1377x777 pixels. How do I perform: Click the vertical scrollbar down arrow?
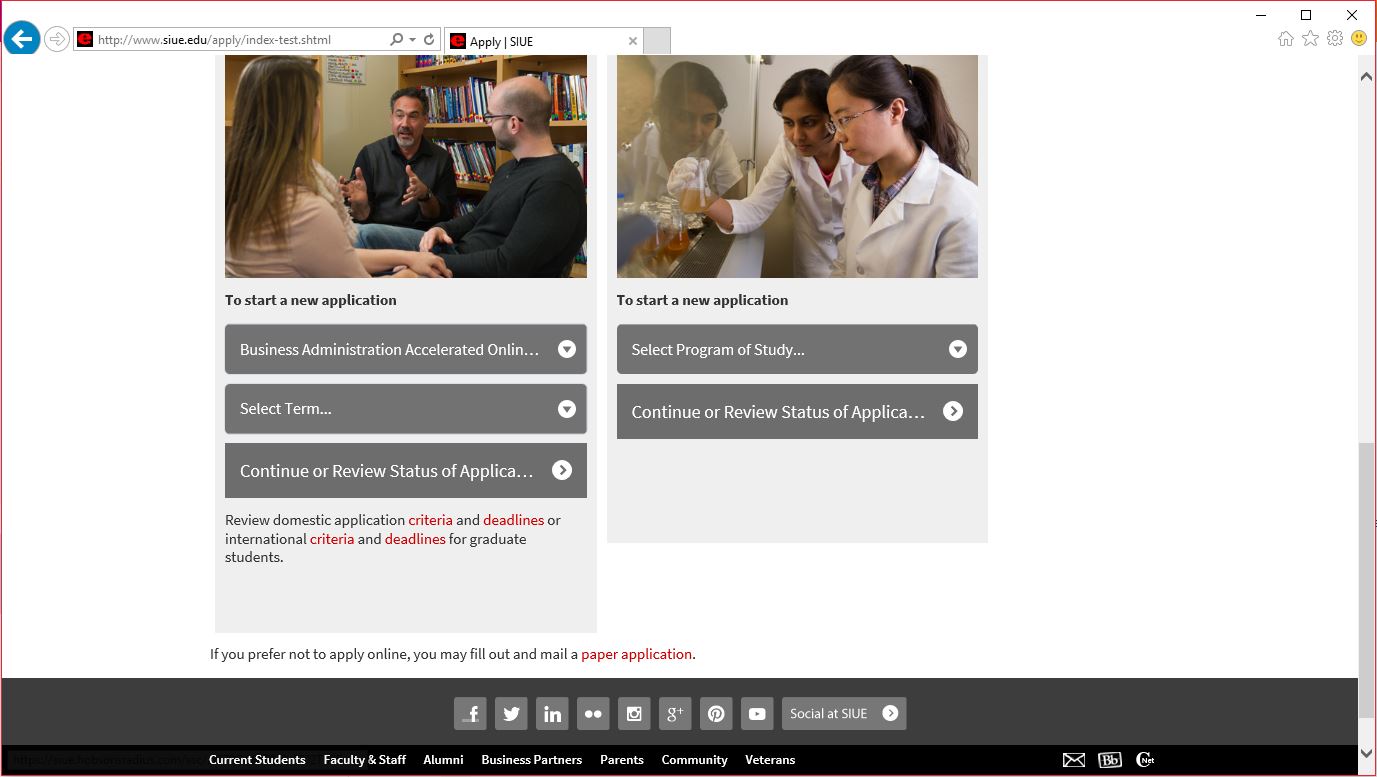tap(1367, 753)
